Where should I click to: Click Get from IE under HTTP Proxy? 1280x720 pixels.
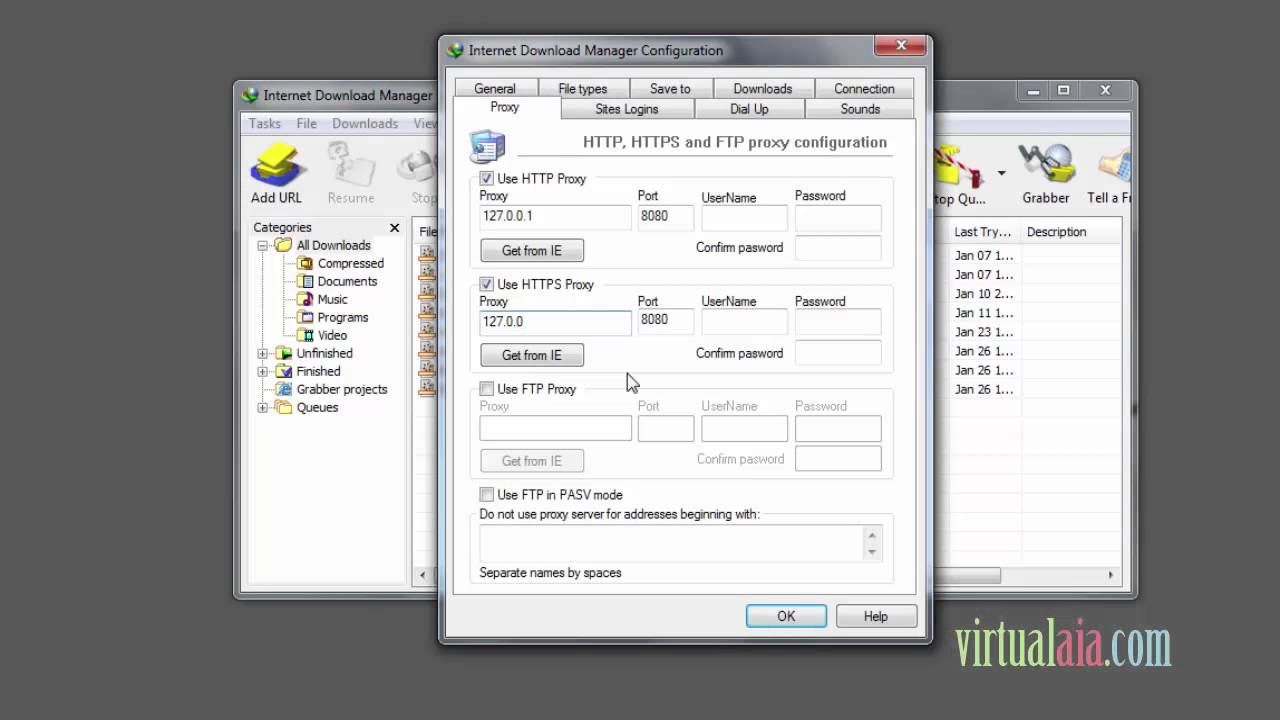tap(532, 250)
